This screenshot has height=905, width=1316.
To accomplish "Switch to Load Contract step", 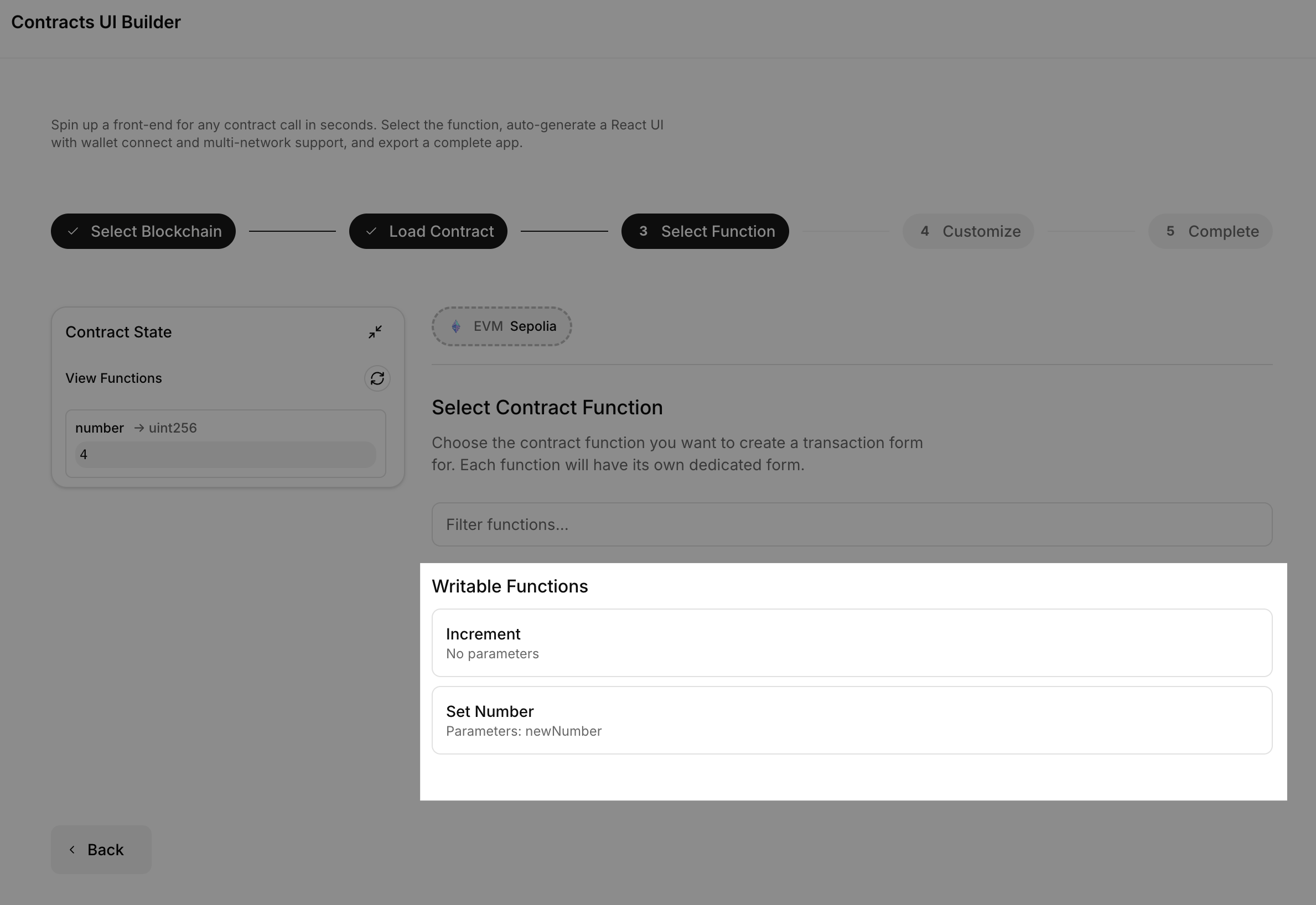I will (x=428, y=231).
